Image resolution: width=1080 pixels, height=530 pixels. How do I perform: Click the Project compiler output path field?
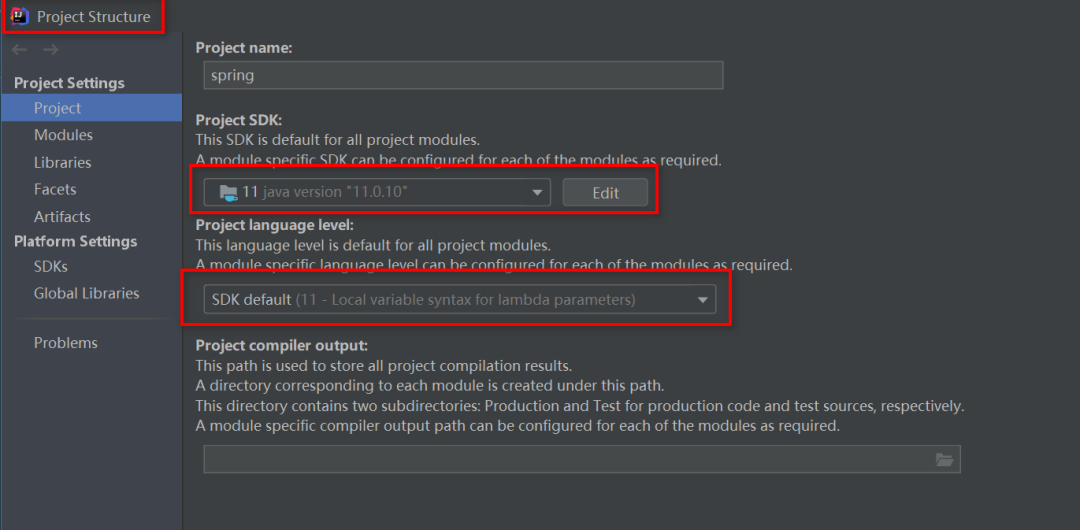tap(566, 459)
